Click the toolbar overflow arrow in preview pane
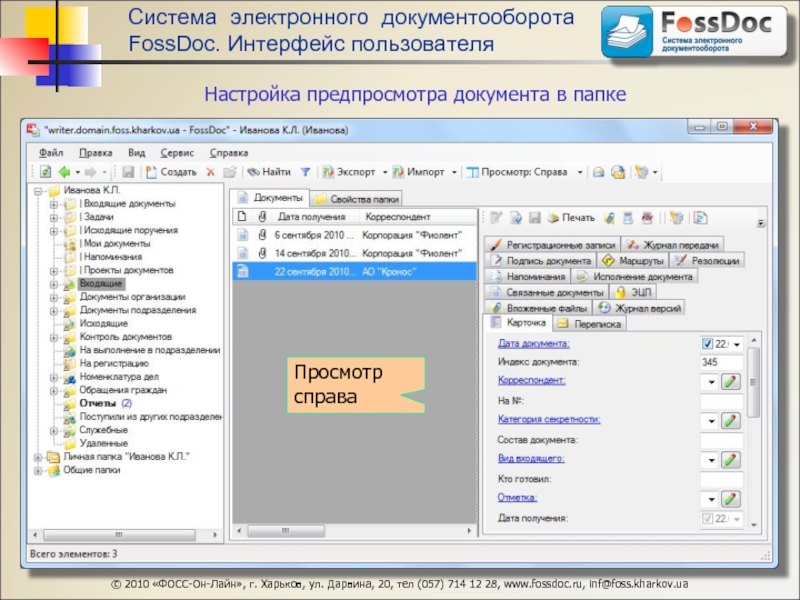This screenshot has height=600, width=800. pos(761,223)
